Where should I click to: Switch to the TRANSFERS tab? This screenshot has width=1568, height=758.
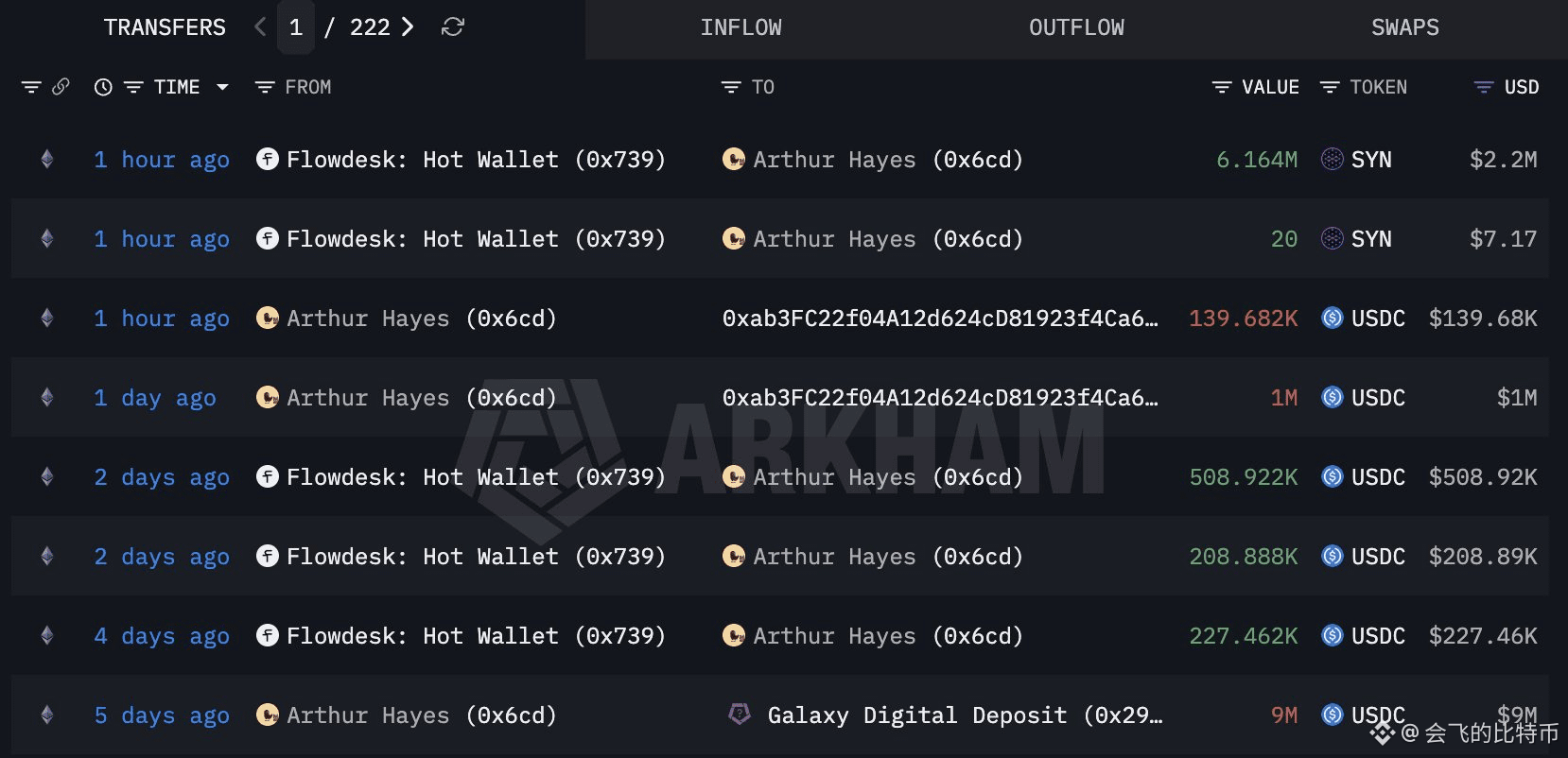tap(165, 27)
